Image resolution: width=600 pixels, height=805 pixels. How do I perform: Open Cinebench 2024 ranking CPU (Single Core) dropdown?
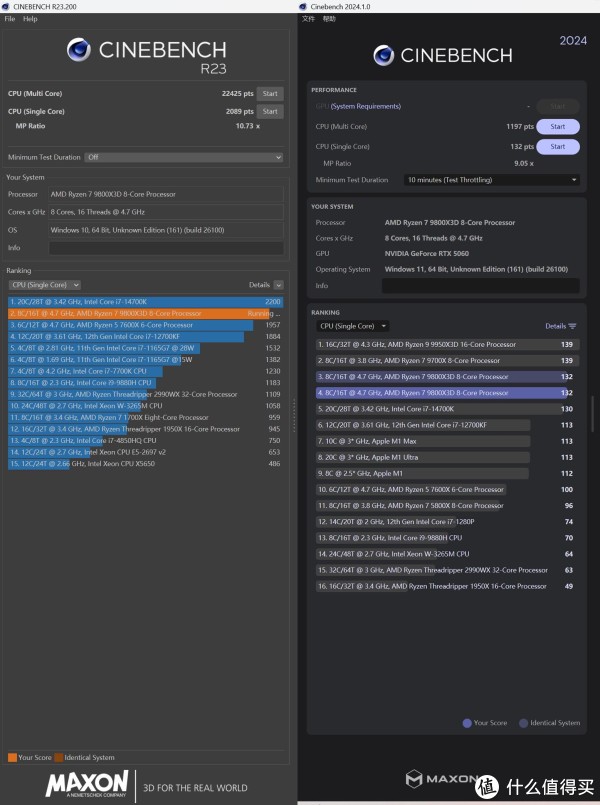(353, 326)
